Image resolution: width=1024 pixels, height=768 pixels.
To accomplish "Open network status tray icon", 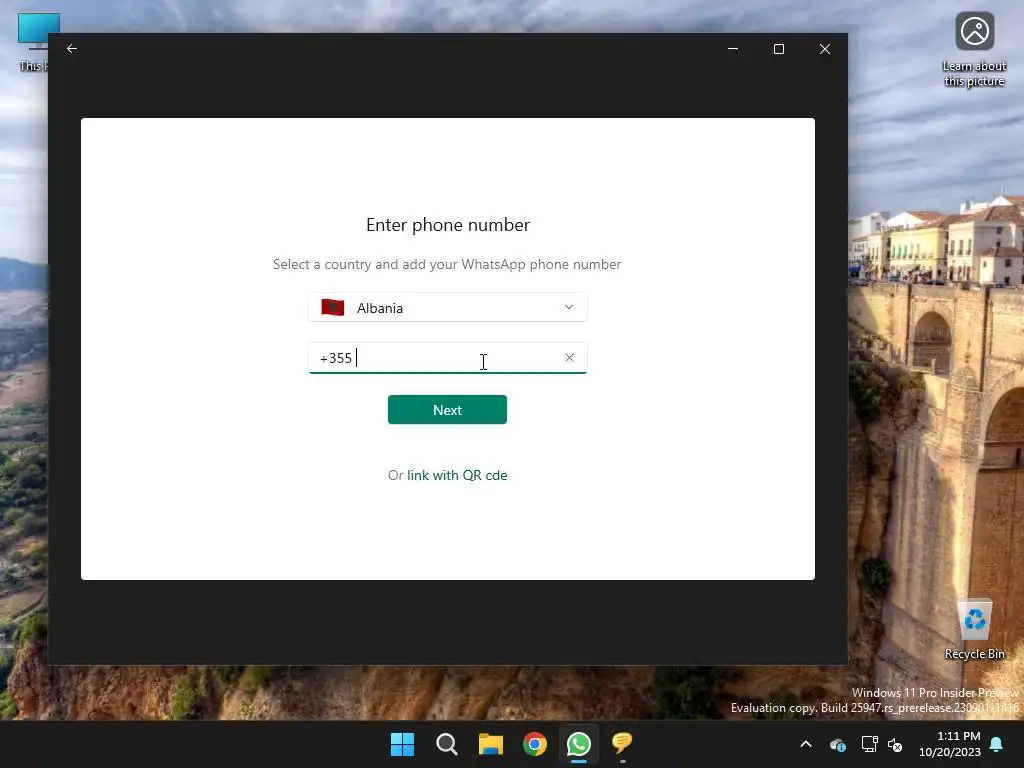I will [x=869, y=744].
